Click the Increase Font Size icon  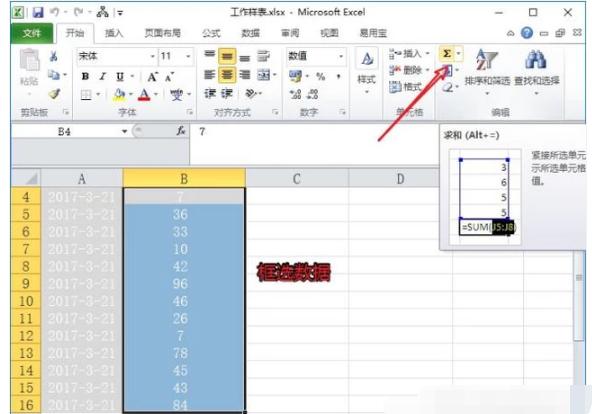pyautogui.click(x=153, y=77)
